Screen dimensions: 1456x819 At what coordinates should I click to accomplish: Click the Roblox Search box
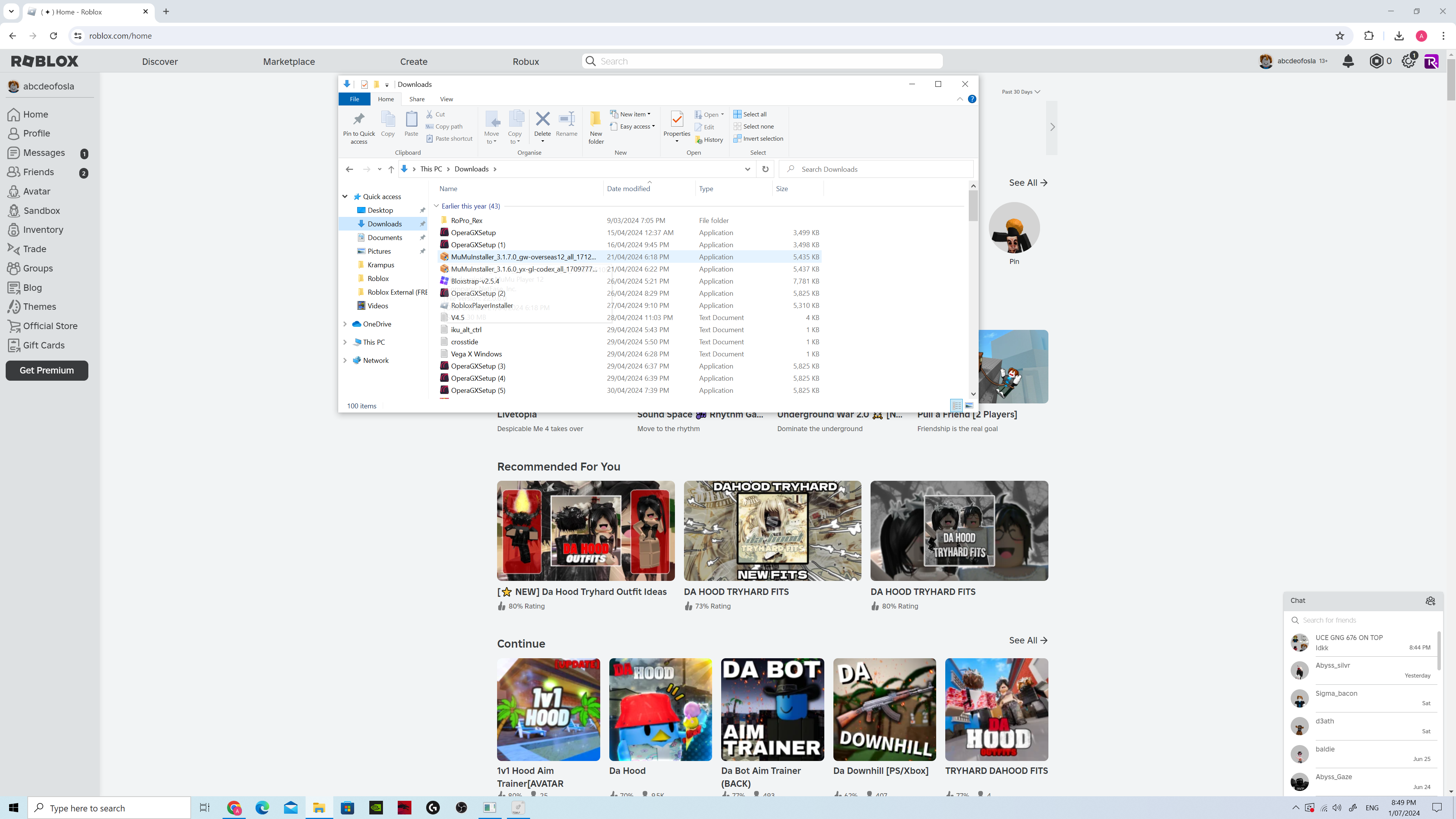[762, 61]
